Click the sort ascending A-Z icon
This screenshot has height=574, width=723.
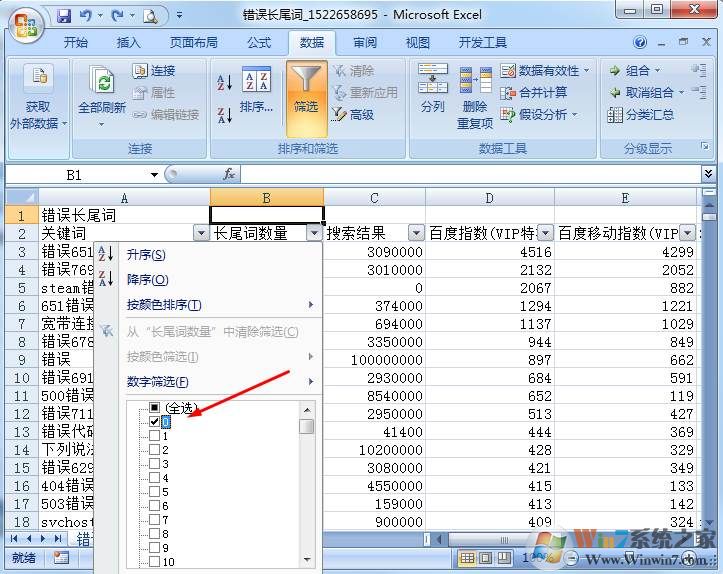tap(225, 82)
